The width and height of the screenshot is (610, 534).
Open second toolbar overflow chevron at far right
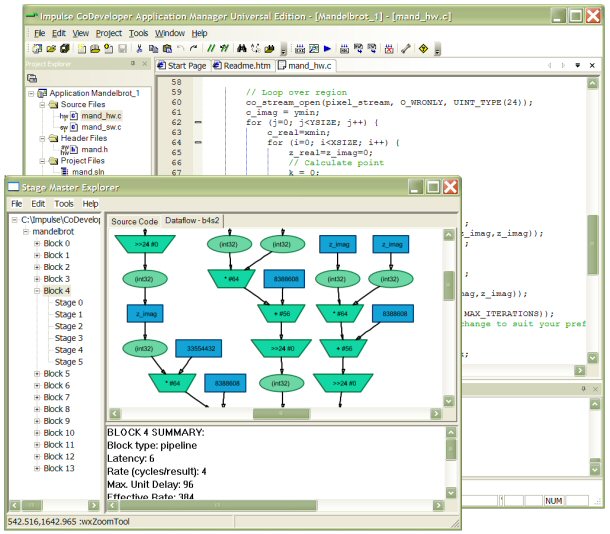coord(437,50)
